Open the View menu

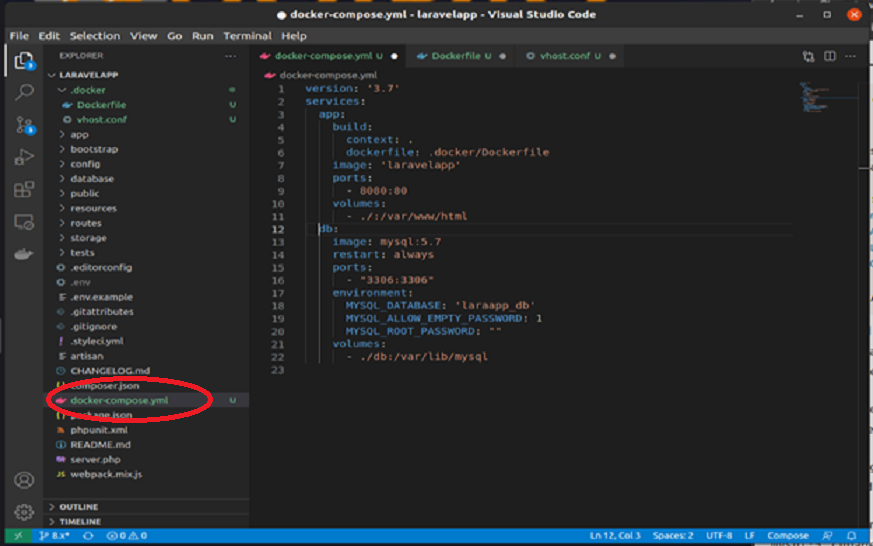click(144, 36)
